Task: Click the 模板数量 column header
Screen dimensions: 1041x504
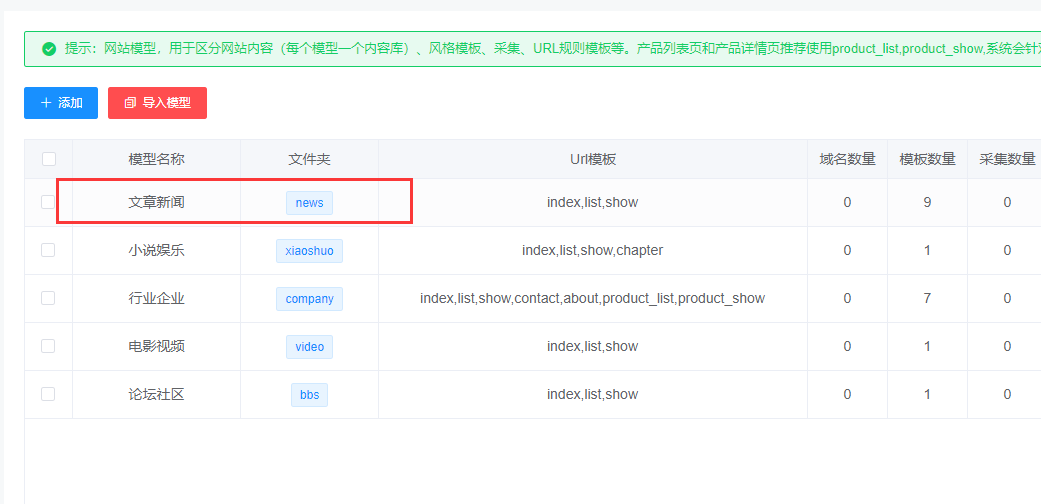Action: pos(927,159)
